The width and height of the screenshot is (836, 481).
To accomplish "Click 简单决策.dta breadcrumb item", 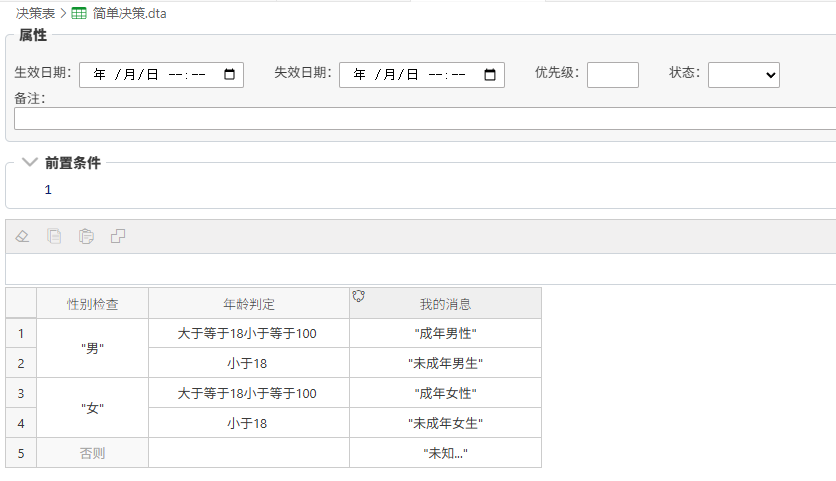I will coord(130,13).
